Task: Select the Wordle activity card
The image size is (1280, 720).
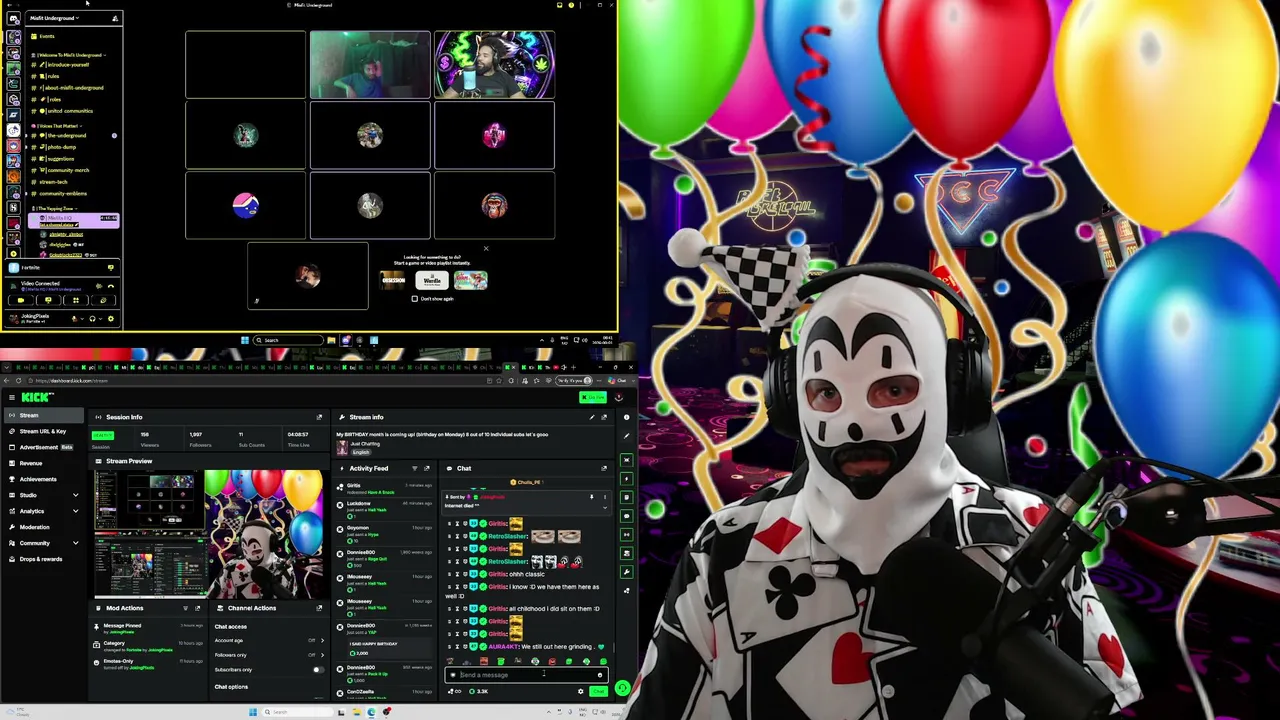Action: 432,281
